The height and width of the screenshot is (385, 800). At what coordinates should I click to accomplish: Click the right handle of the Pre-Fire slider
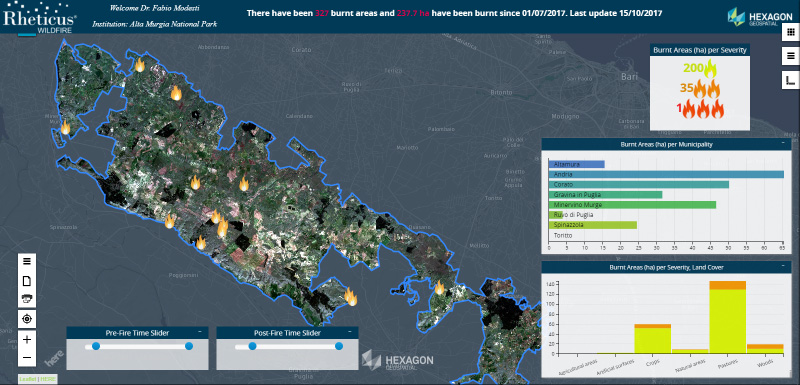[189, 346]
